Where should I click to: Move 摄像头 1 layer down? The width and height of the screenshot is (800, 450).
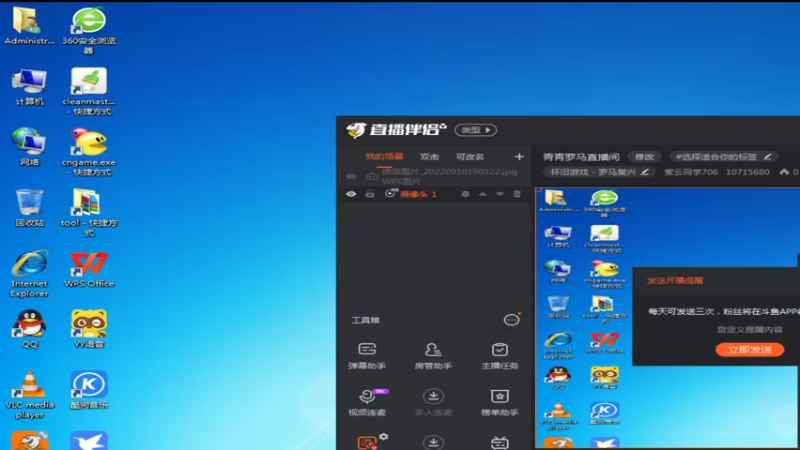tap(499, 194)
